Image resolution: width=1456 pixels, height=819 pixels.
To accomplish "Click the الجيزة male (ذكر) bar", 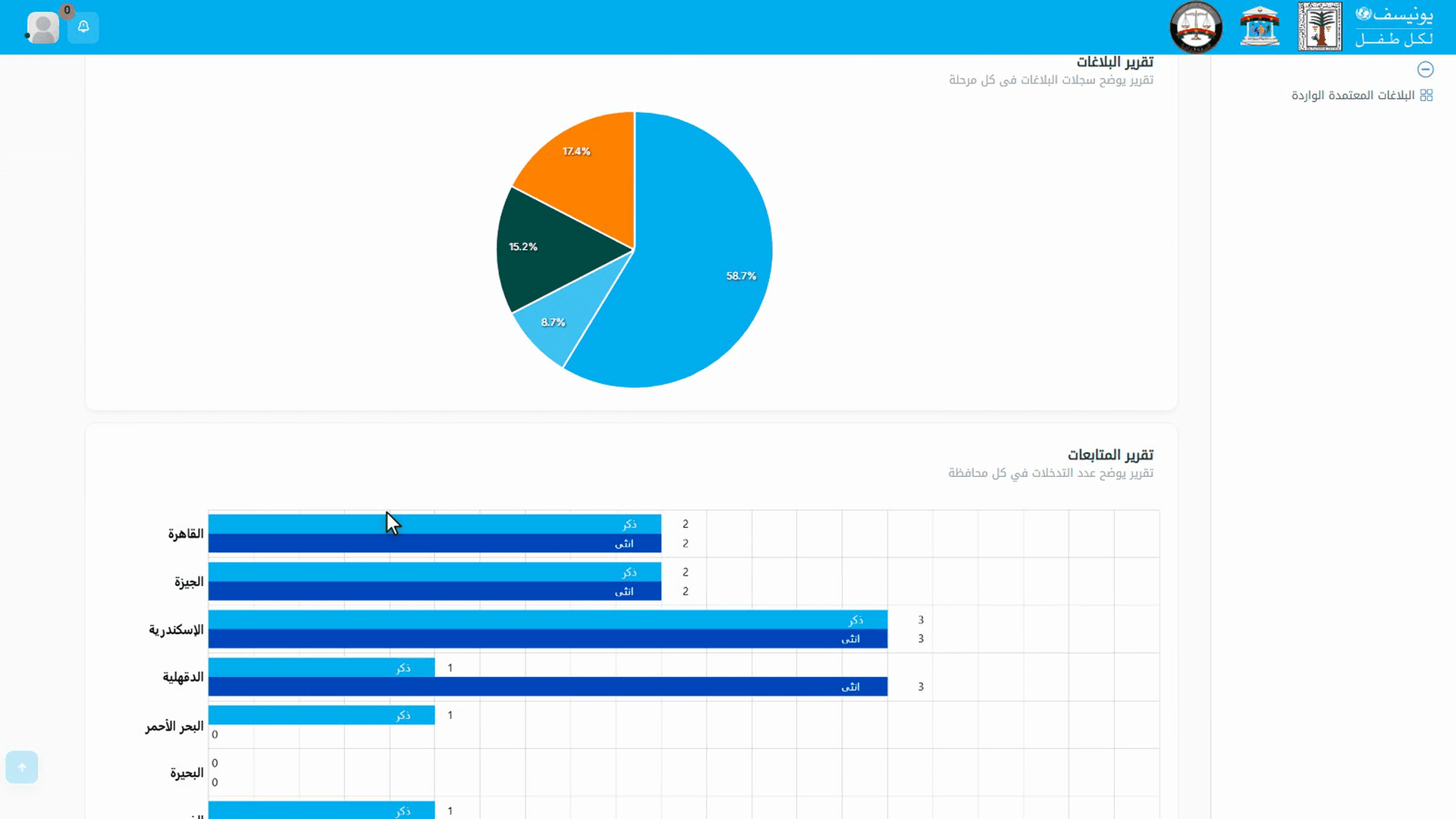I will pyautogui.click(x=435, y=572).
